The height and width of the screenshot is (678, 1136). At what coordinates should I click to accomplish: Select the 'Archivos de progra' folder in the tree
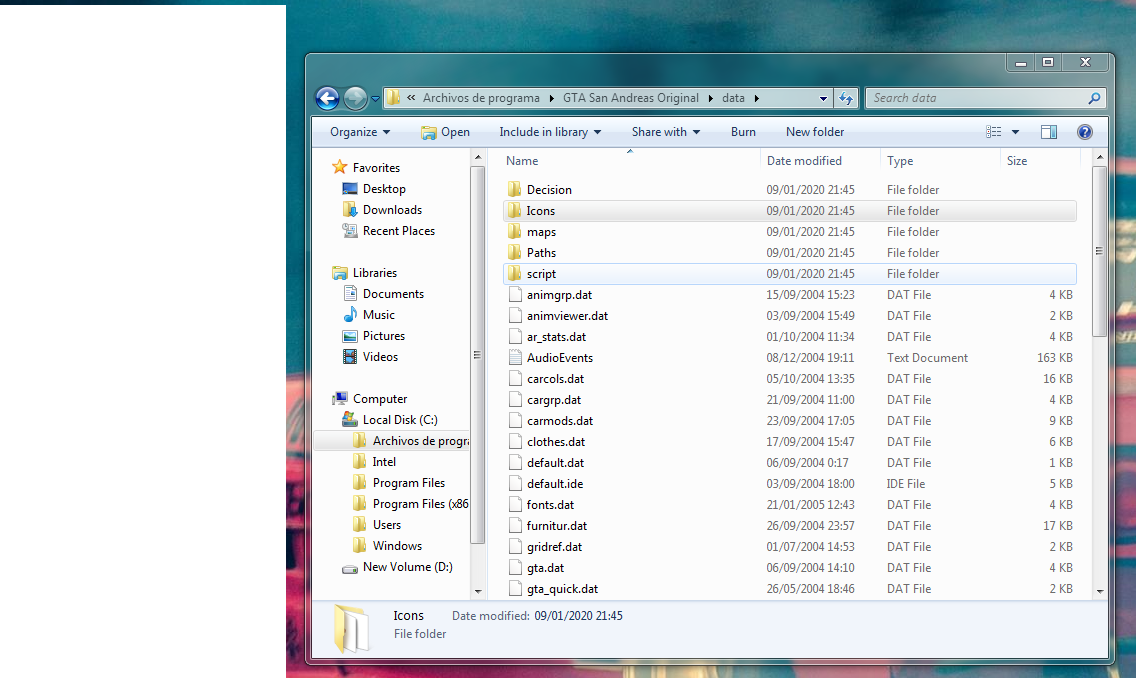coord(420,440)
